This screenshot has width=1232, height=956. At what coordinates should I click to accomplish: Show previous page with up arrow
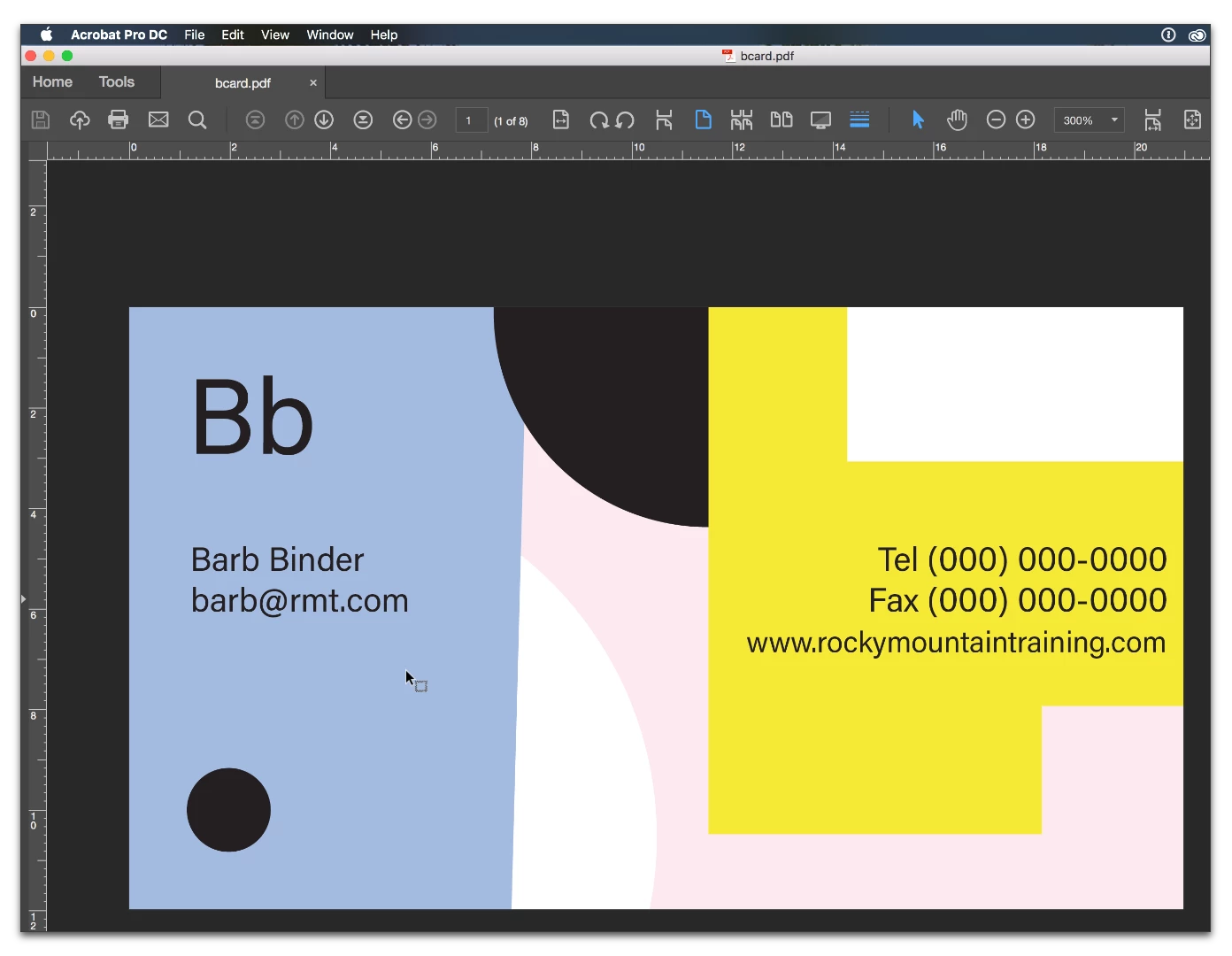coord(295,119)
